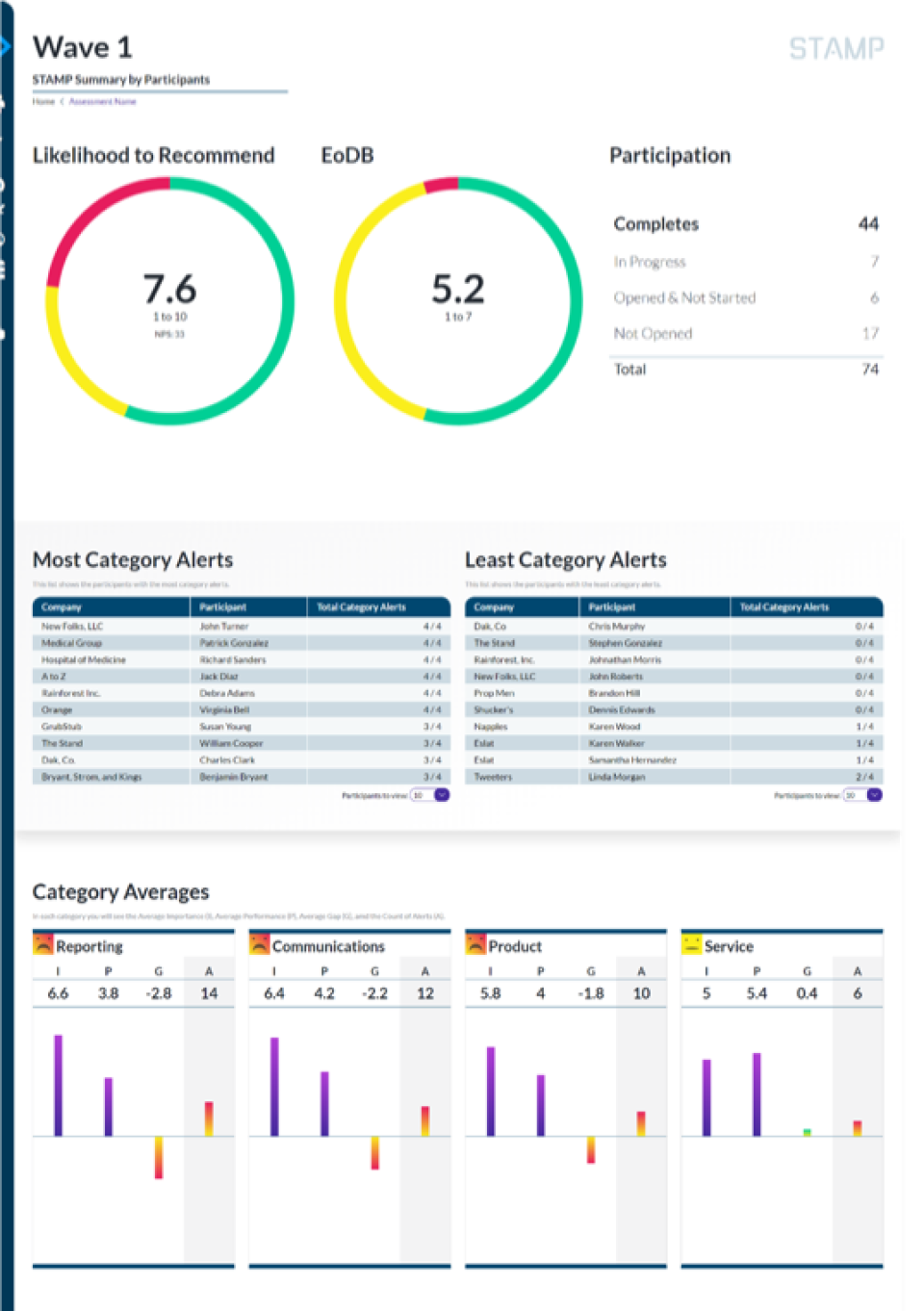Open Participants to view dropdown under Least Category Alerts
924x1311 pixels.
point(874,795)
